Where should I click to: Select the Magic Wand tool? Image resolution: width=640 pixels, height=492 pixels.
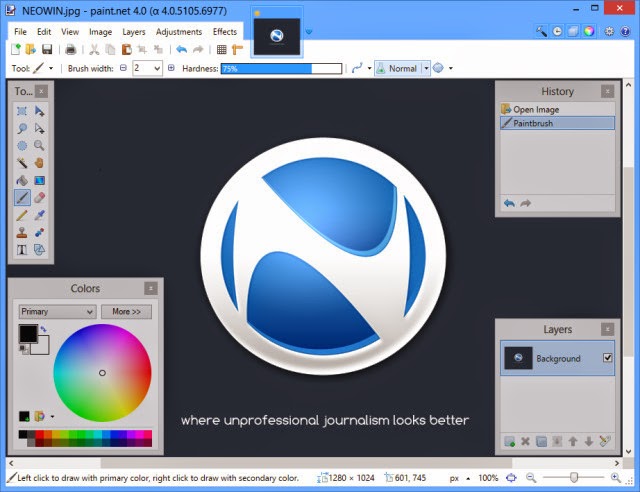22,163
